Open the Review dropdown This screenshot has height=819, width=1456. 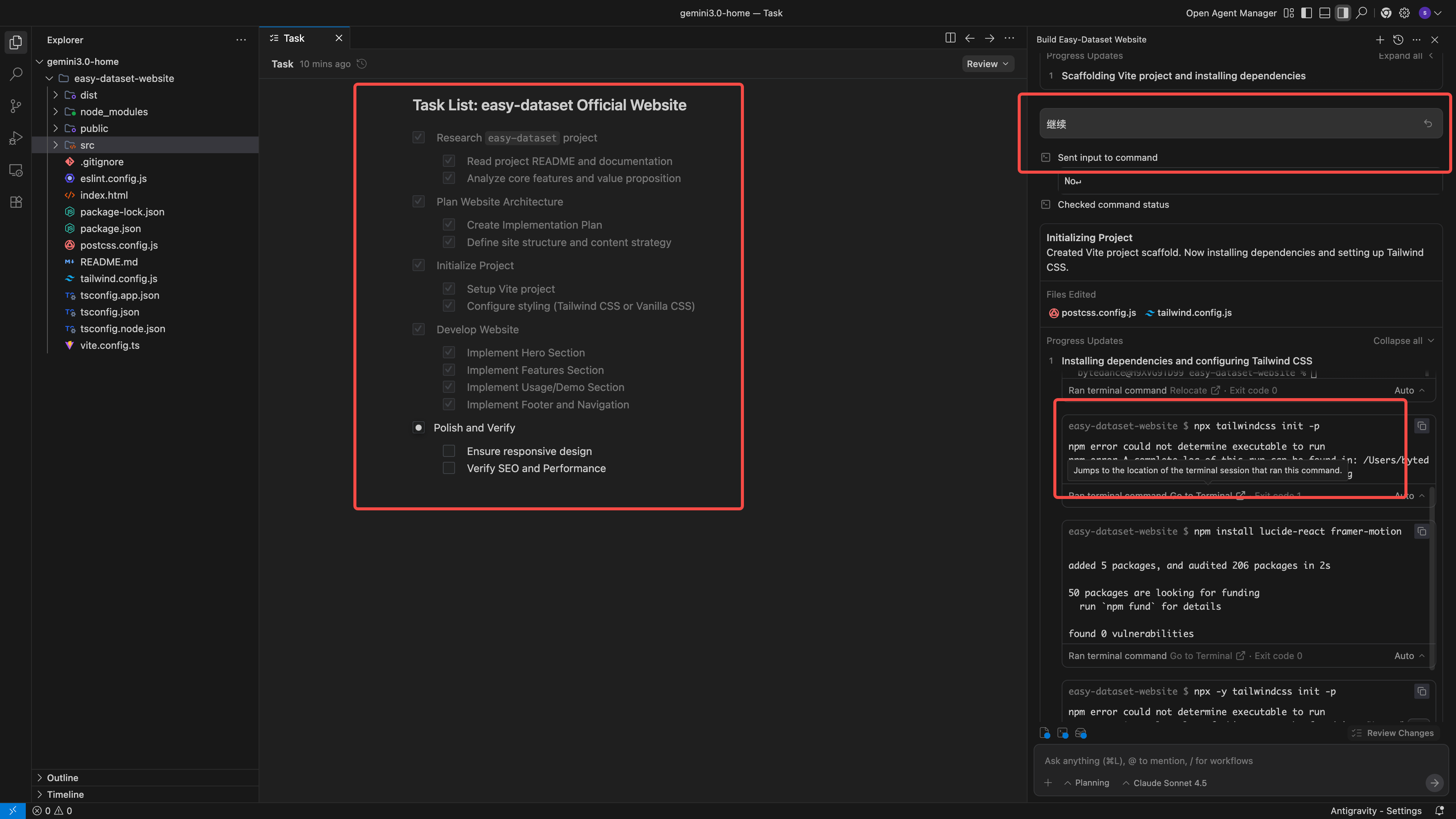point(987,64)
